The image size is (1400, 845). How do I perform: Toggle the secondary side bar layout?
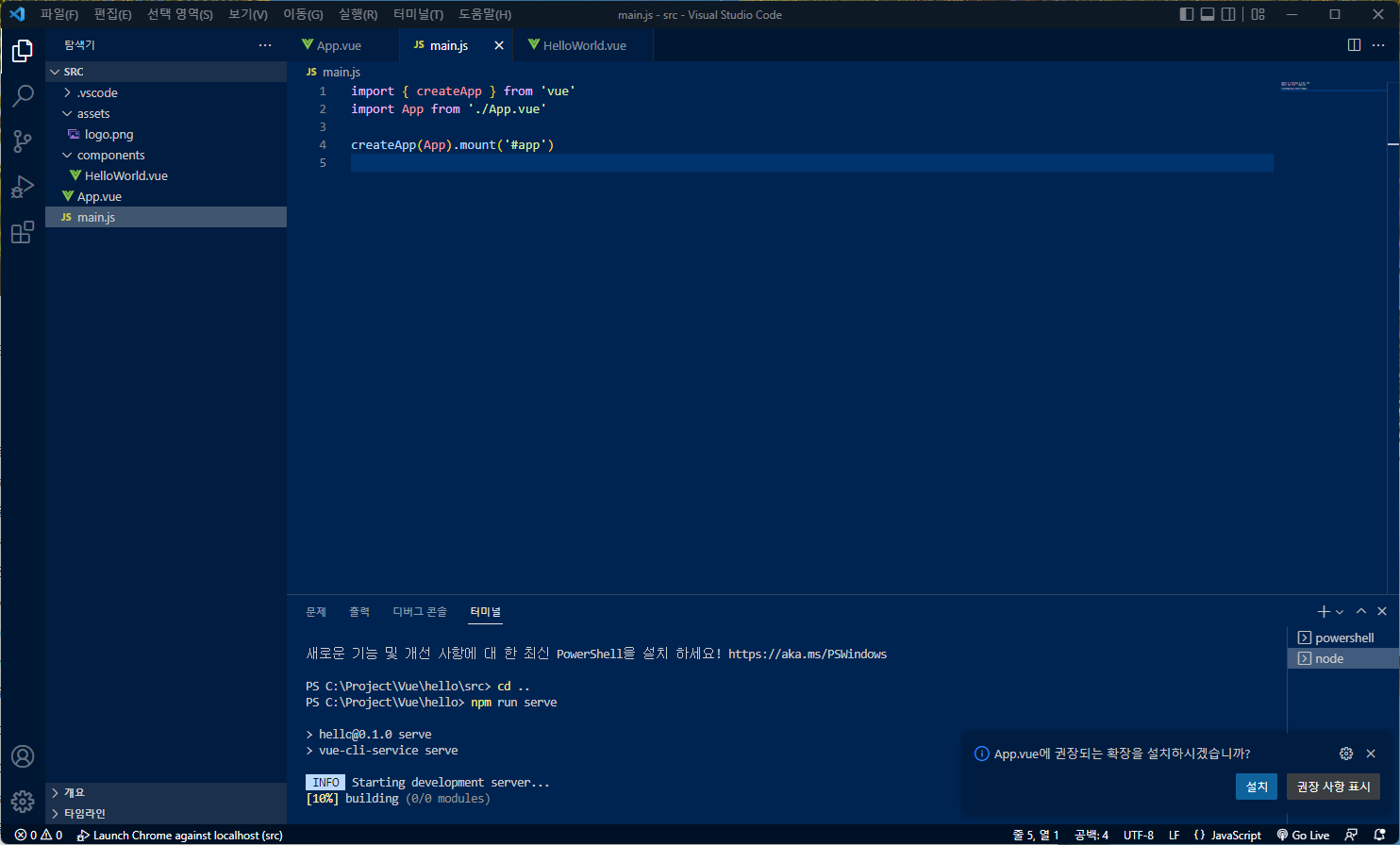(x=1228, y=14)
